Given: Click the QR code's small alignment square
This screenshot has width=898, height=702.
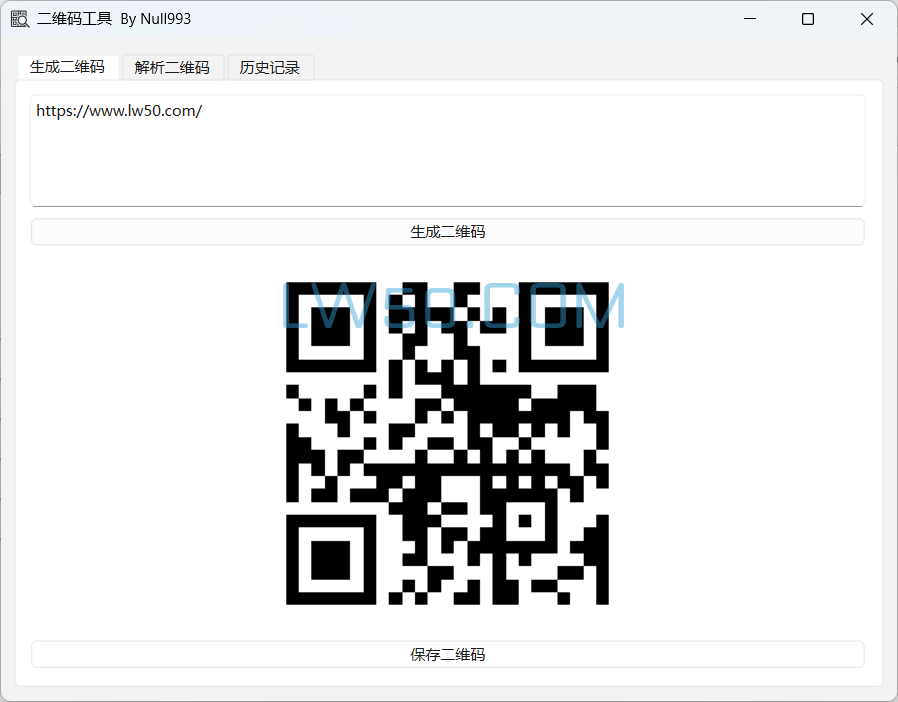Looking at the screenshot, I should 524,520.
